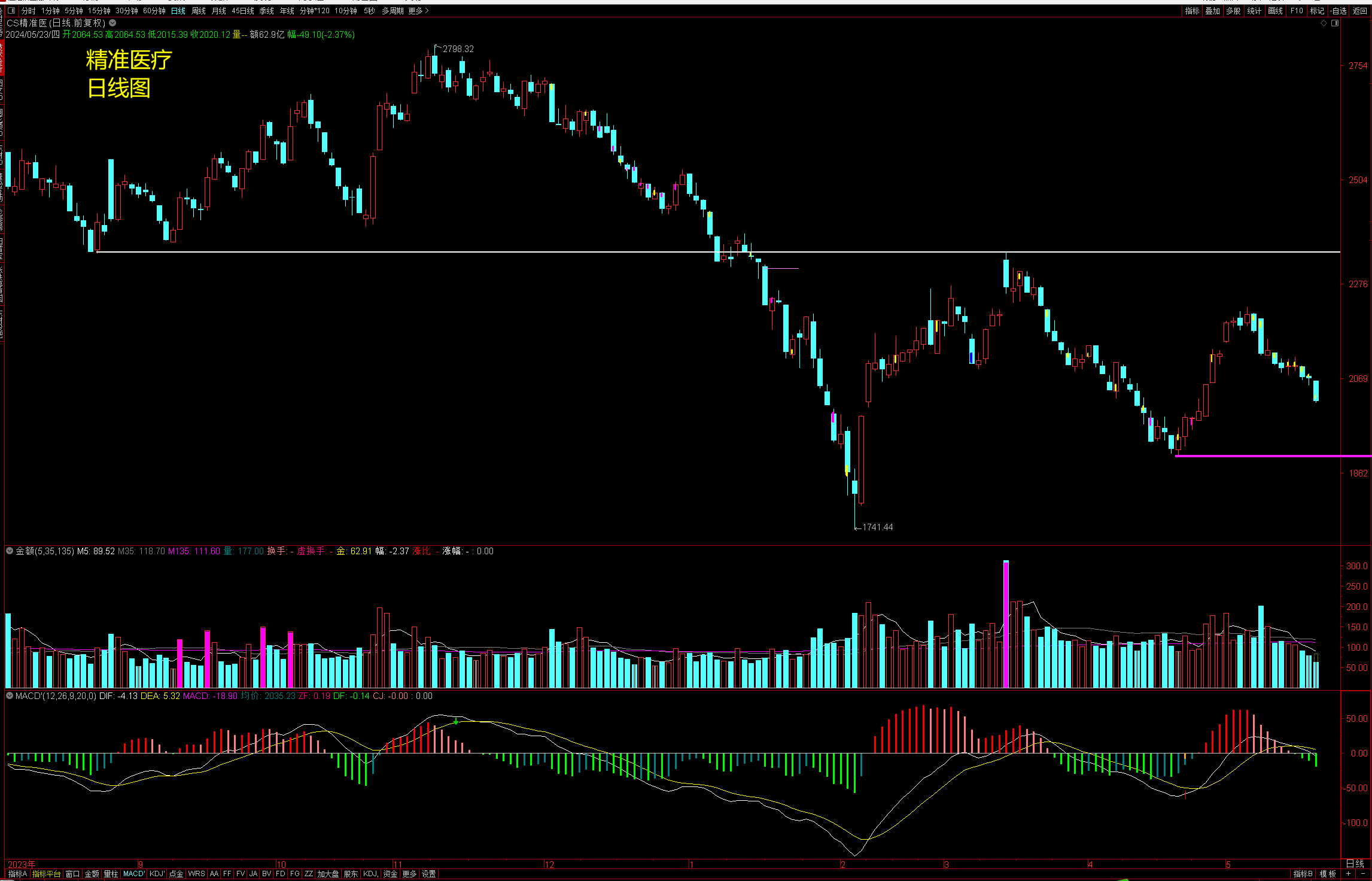Image resolution: width=1372 pixels, height=881 pixels.
Task: Switch indicator to FF
Action: (227, 874)
